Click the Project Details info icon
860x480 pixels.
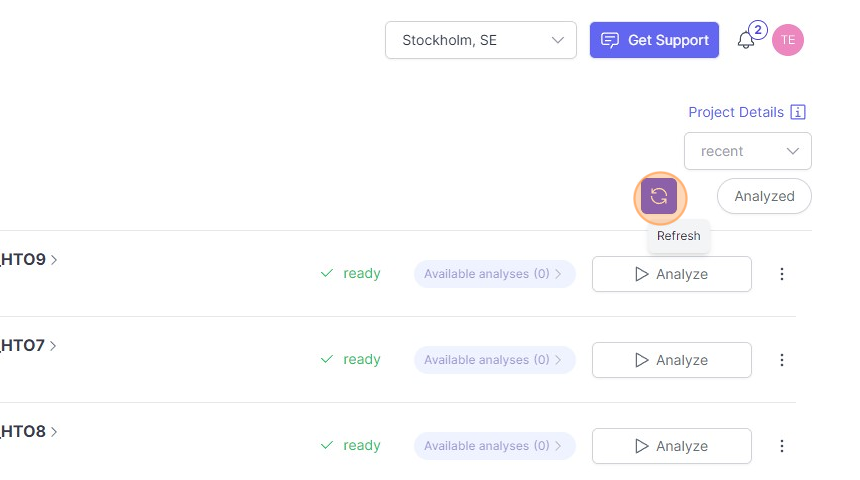(798, 112)
